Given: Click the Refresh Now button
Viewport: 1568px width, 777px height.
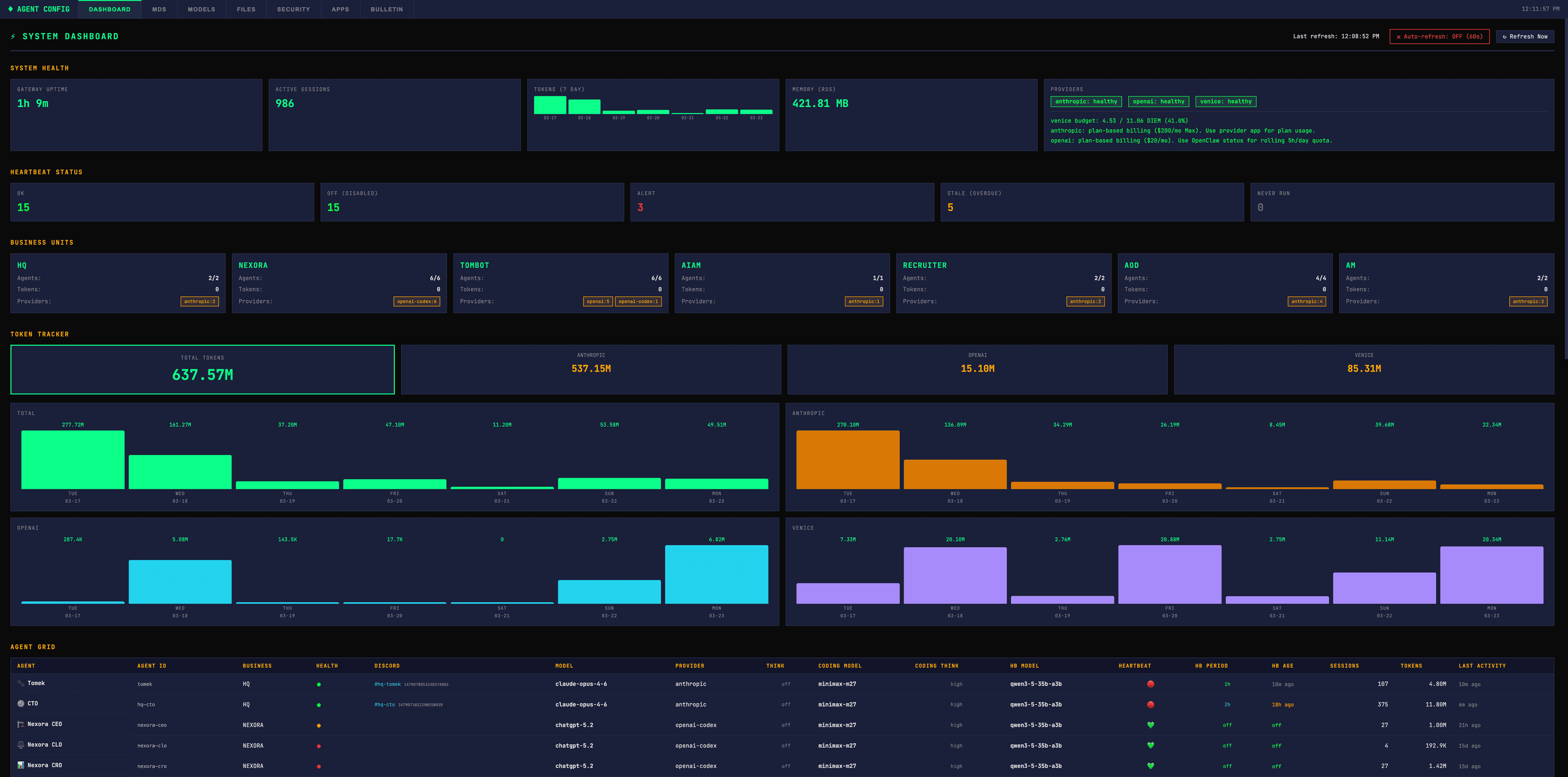Looking at the screenshot, I should click(1525, 36).
